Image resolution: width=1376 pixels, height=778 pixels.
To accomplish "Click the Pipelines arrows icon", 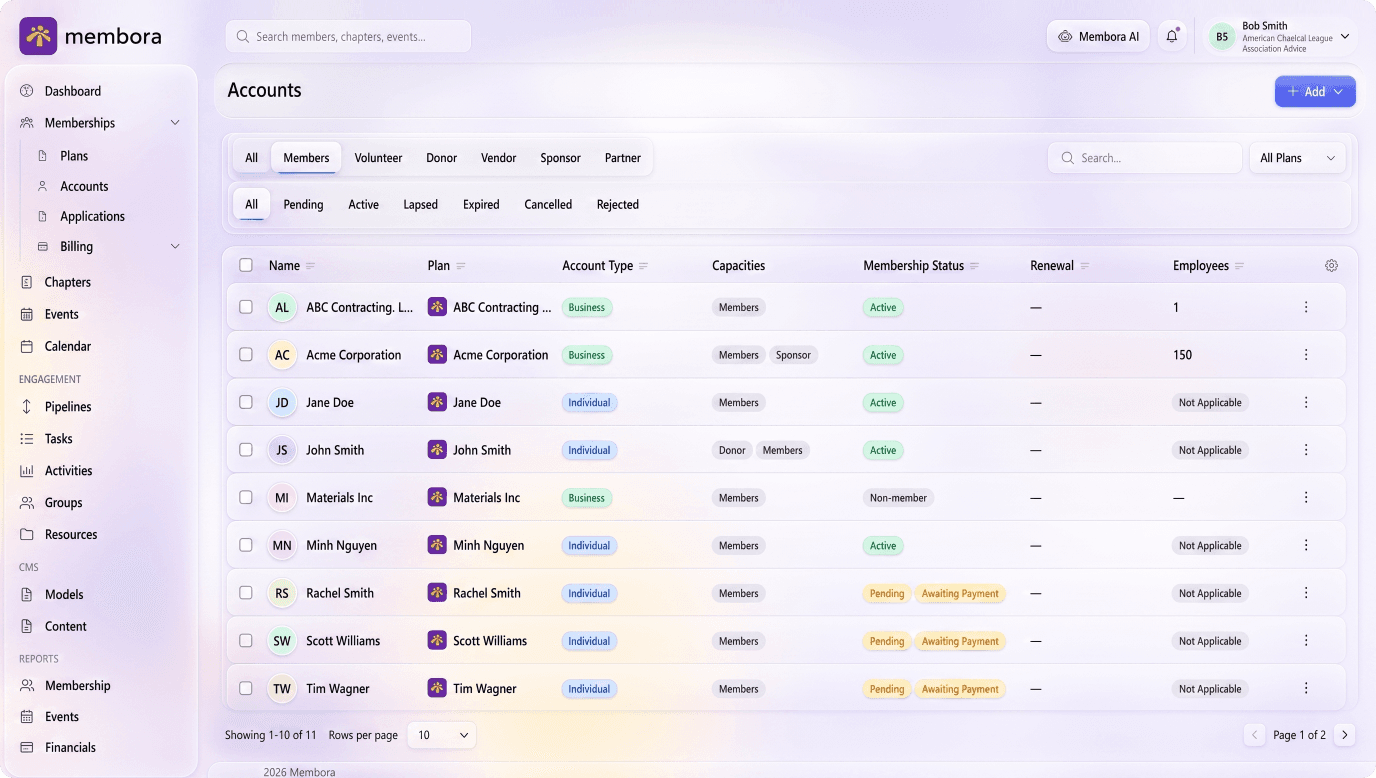I will pyautogui.click(x=27, y=407).
